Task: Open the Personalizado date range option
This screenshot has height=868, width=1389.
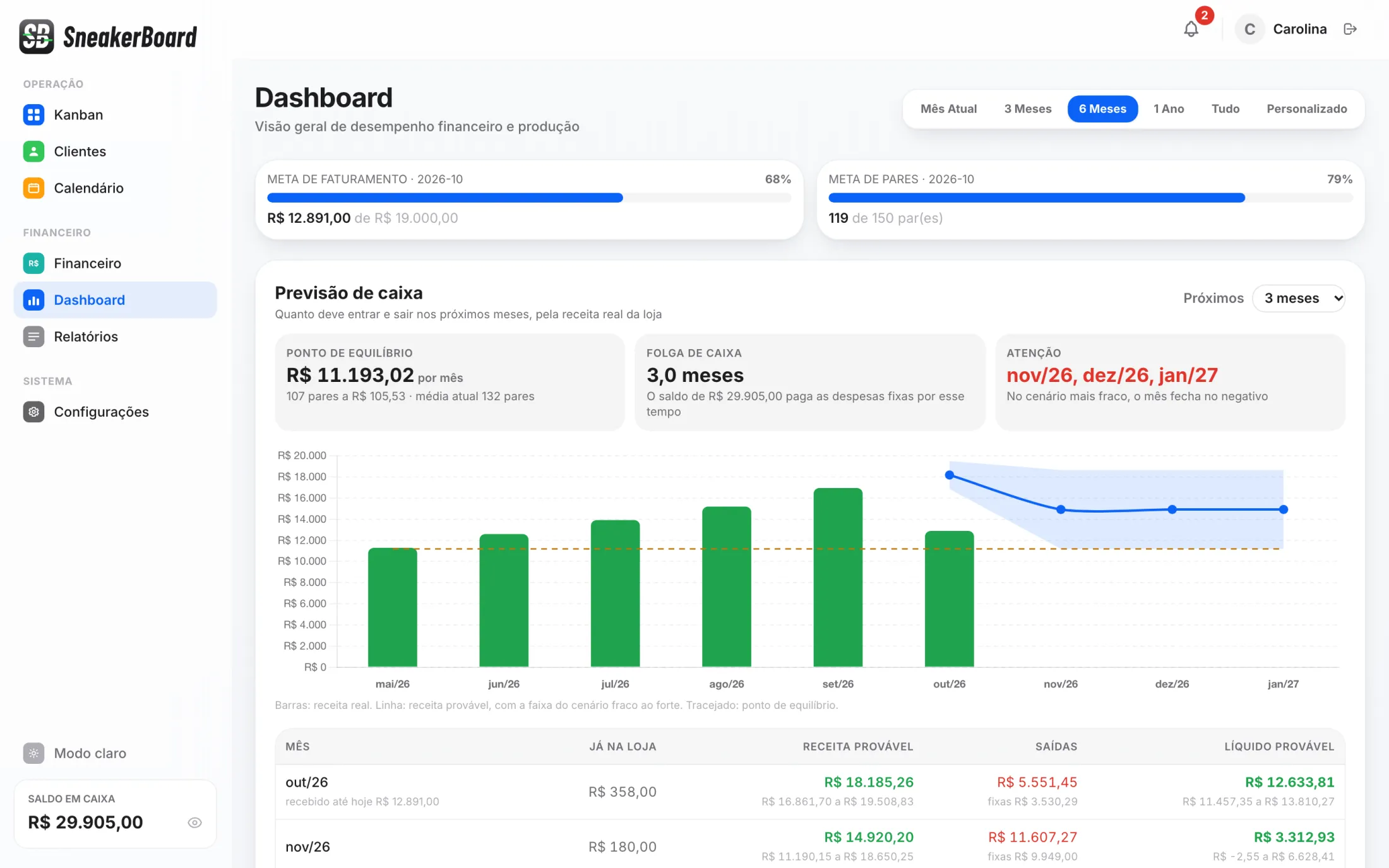Action: pos(1306,109)
